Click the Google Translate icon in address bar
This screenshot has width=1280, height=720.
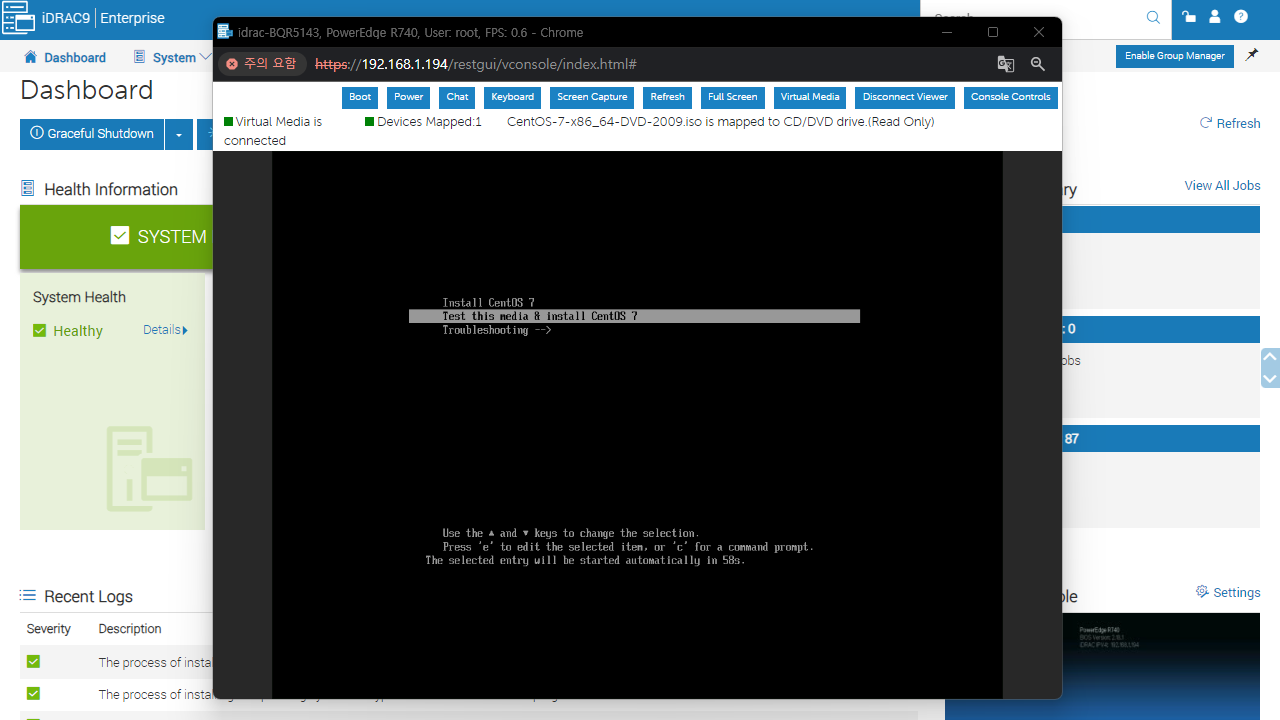pyautogui.click(x=1006, y=64)
